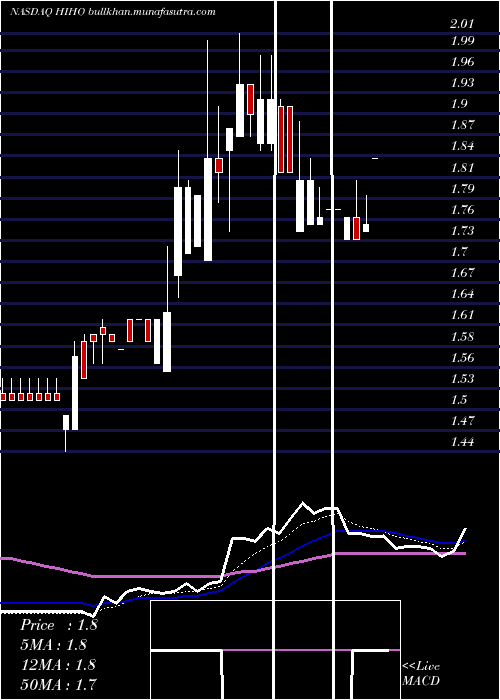
Task: Click the 1.67 price axis label
Action: pos(462,273)
